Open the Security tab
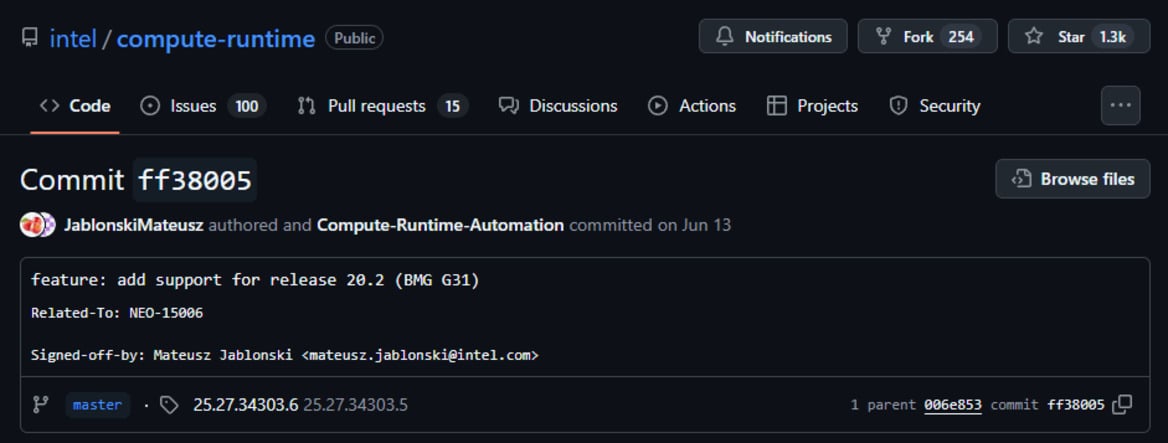 [x=934, y=106]
